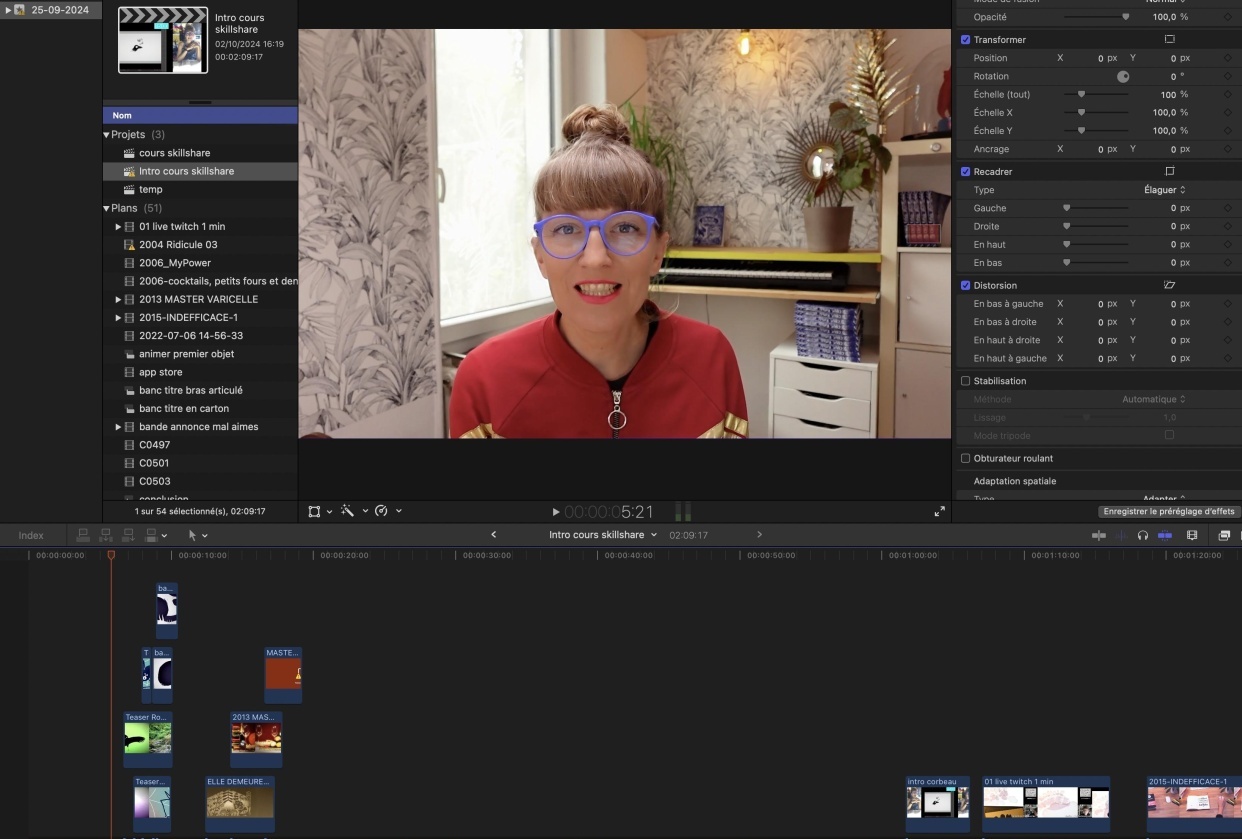
Task: Add keyframe for En bas à gauche
Action: coord(1228,304)
